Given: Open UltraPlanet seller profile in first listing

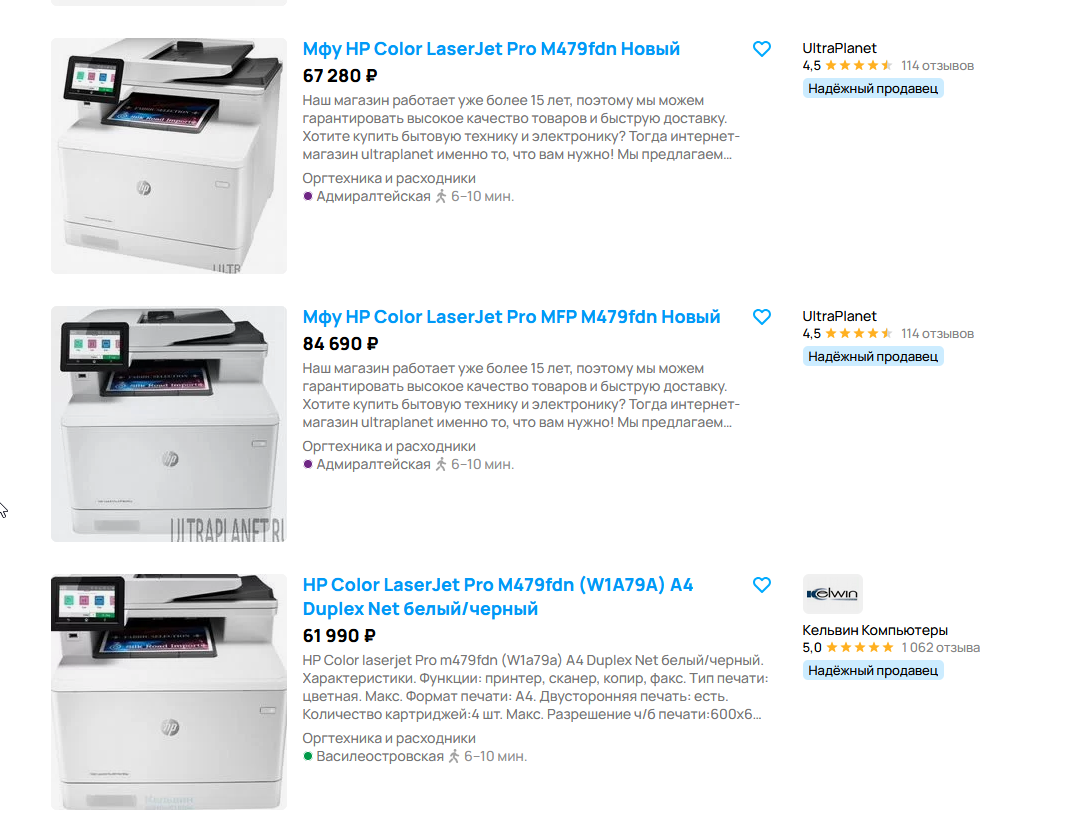Looking at the screenshot, I should coord(839,48).
